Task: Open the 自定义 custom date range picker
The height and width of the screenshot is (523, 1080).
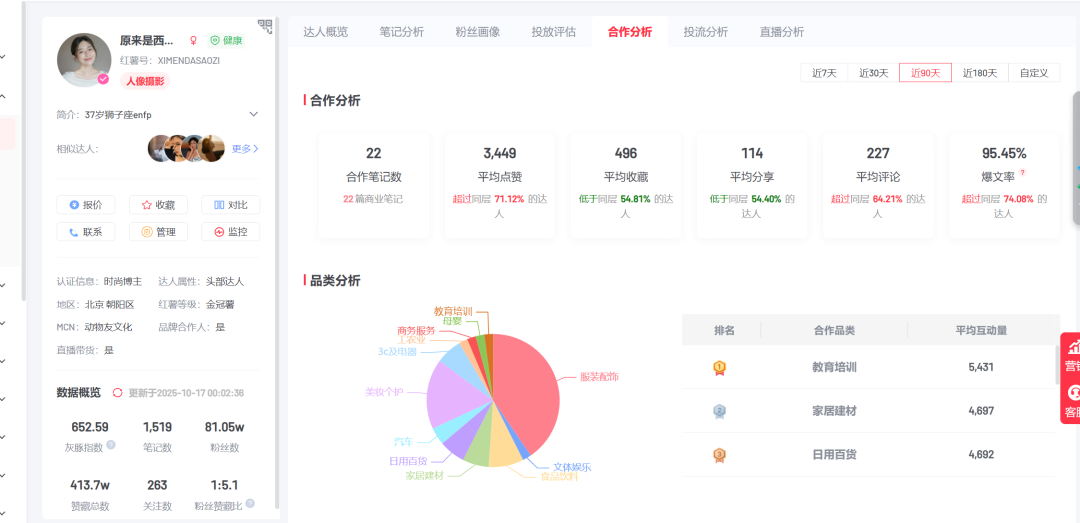Action: tap(1033, 73)
